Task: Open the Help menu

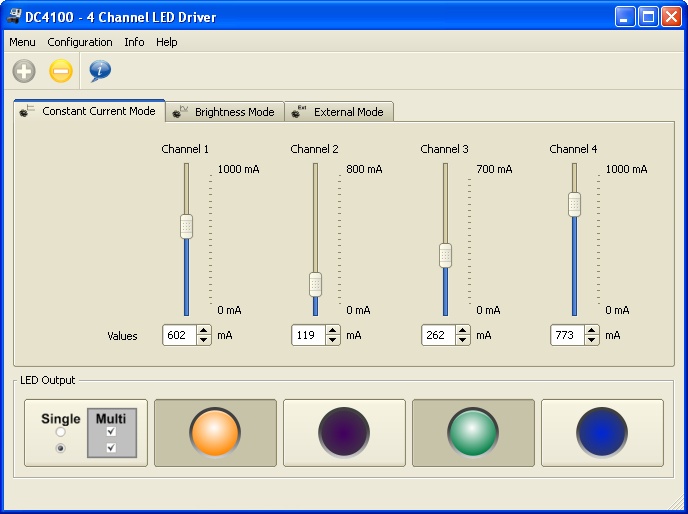Action: coord(167,42)
